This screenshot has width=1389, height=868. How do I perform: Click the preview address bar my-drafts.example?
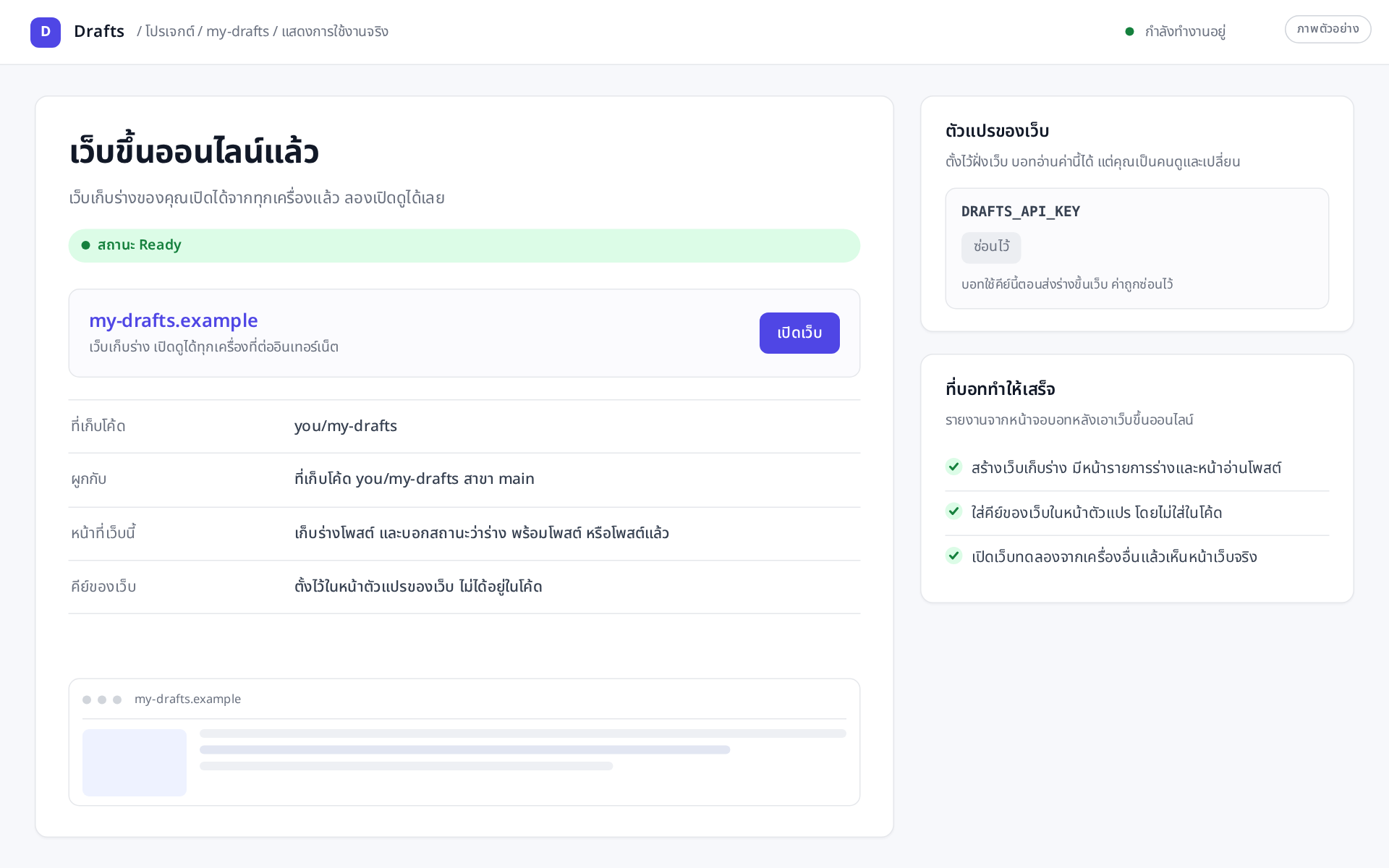(x=187, y=699)
